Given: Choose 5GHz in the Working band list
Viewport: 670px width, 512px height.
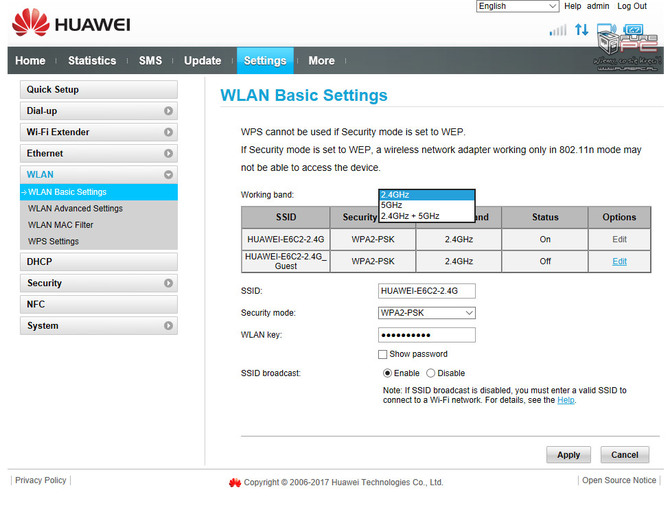Looking at the screenshot, I should (426, 205).
